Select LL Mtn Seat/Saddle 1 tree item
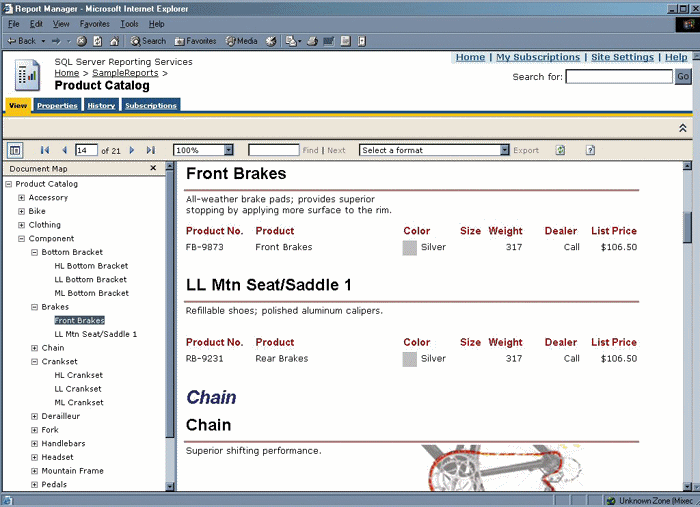The image size is (700, 507). point(96,334)
